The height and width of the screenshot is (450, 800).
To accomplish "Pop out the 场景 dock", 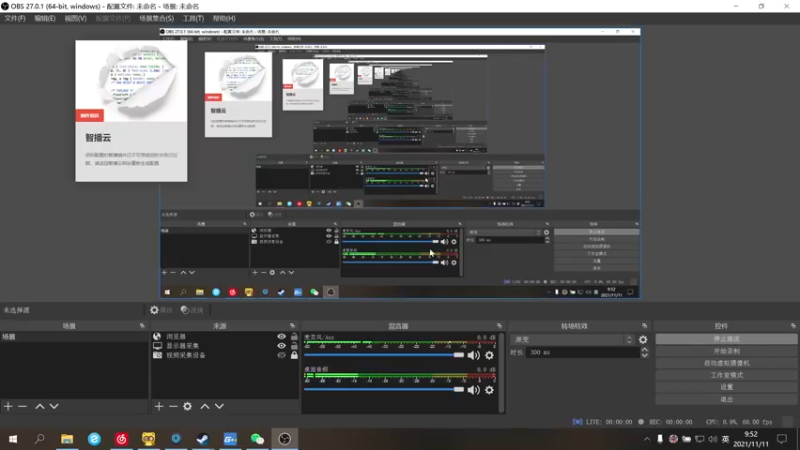I will (x=142, y=326).
